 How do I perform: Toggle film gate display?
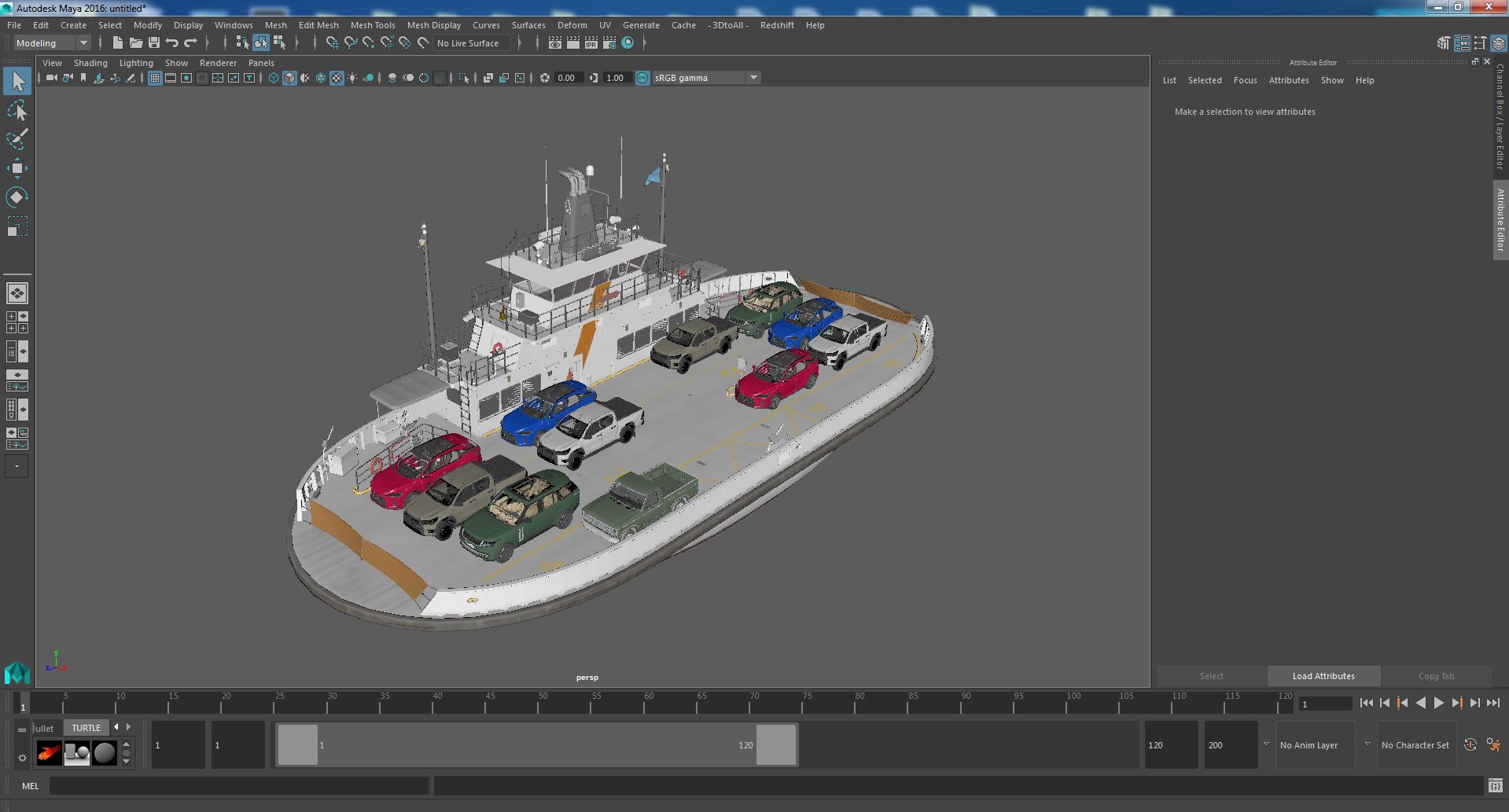pos(171,78)
